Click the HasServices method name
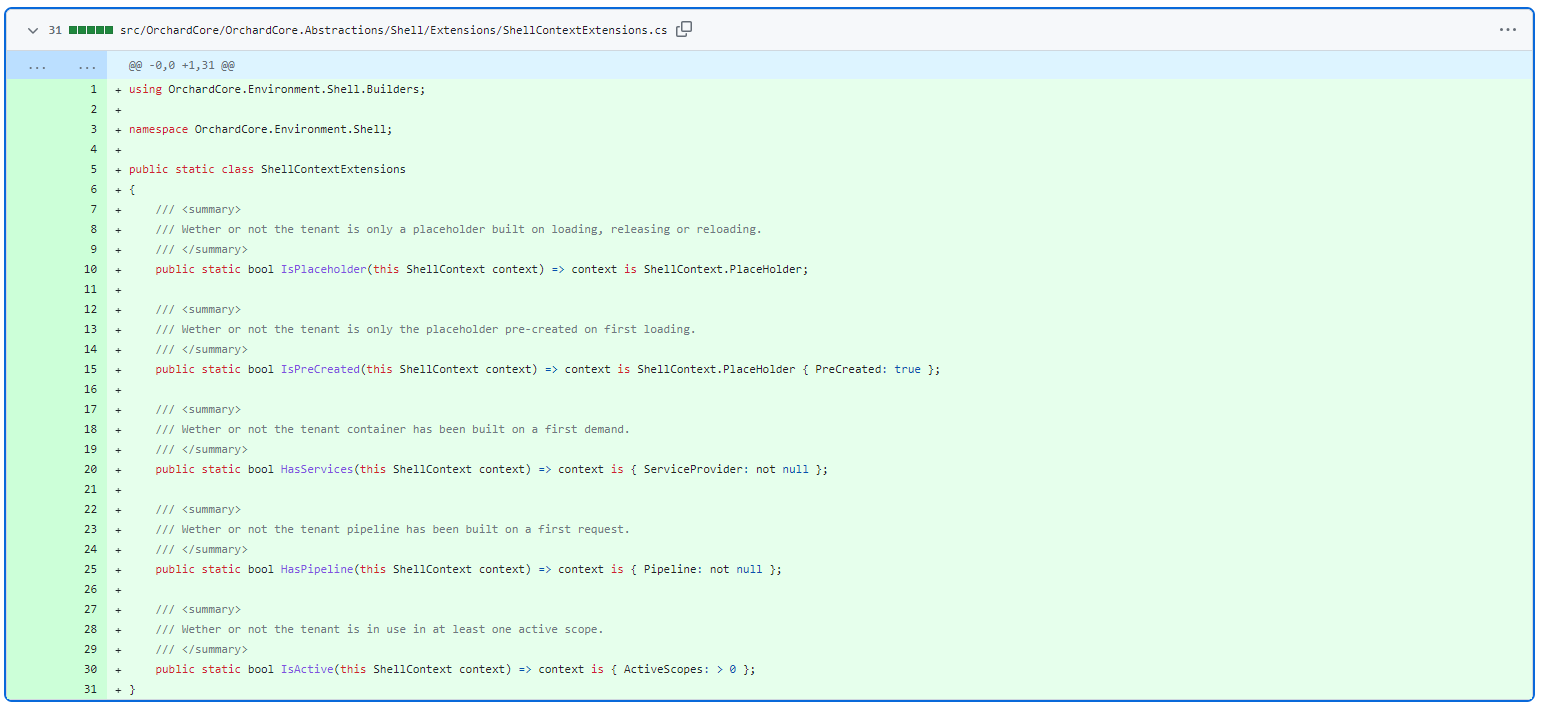The height and width of the screenshot is (708, 1541). click(317, 469)
